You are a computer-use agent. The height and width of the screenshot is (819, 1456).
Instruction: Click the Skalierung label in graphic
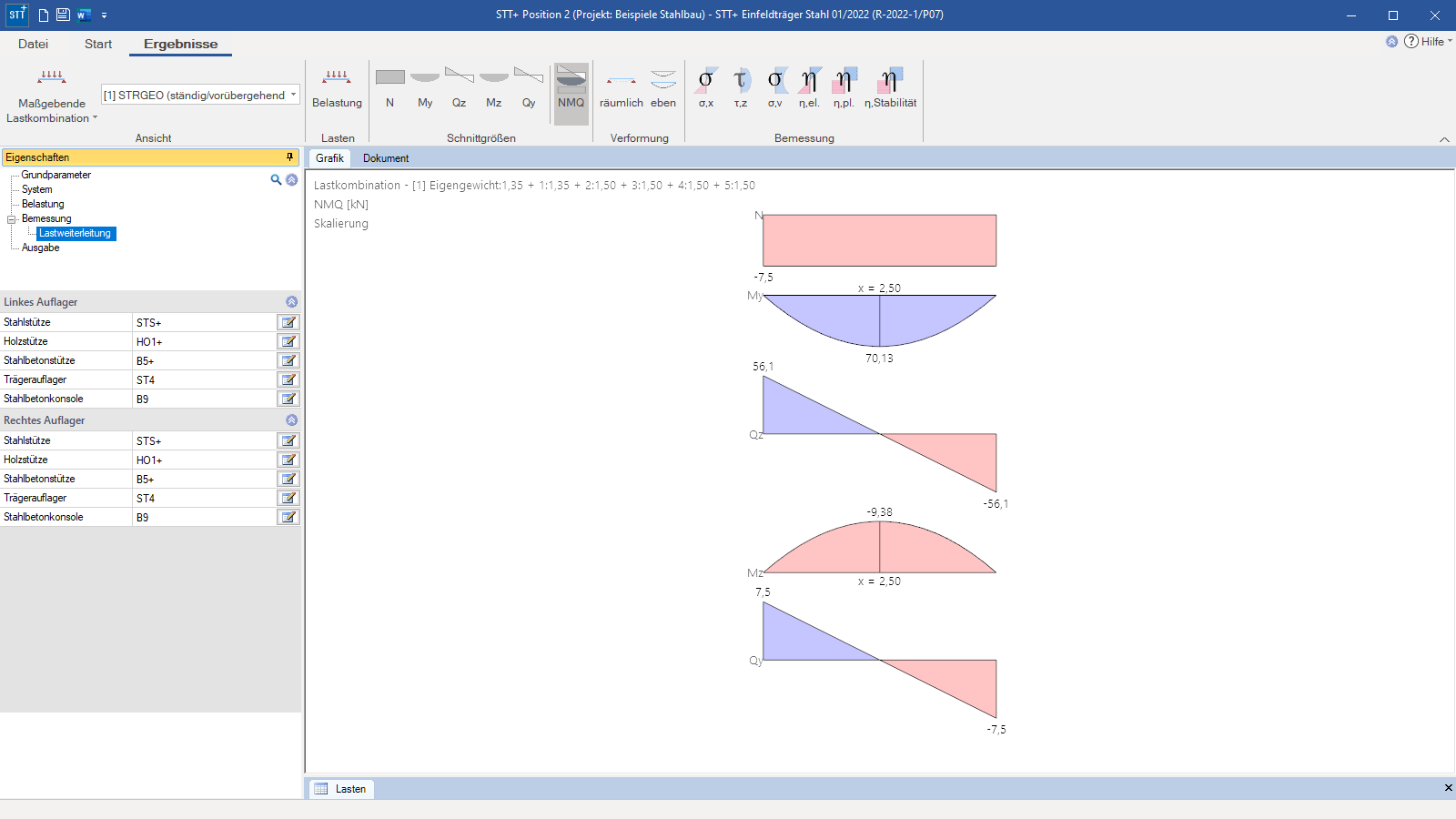(x=341, y=224)
